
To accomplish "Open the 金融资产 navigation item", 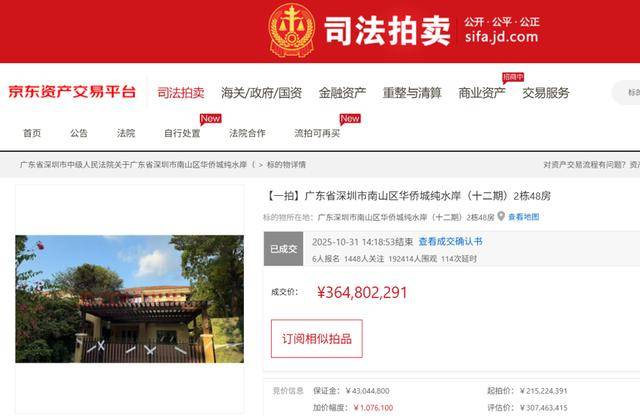I will click(342, 93).
